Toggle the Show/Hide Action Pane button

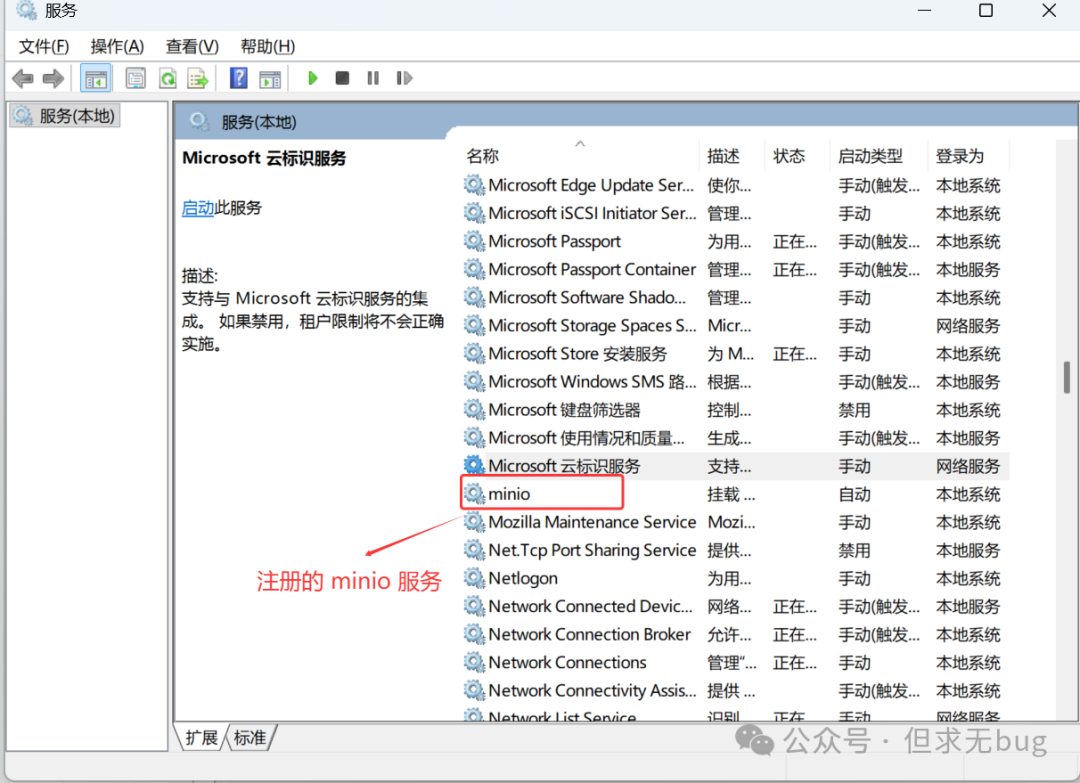270,78
